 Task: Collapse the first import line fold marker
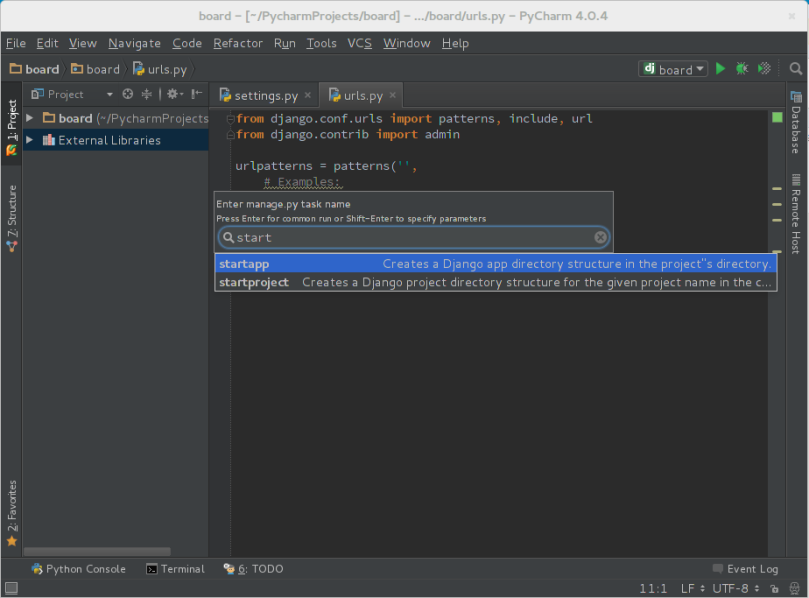click(x=231, y=119)
